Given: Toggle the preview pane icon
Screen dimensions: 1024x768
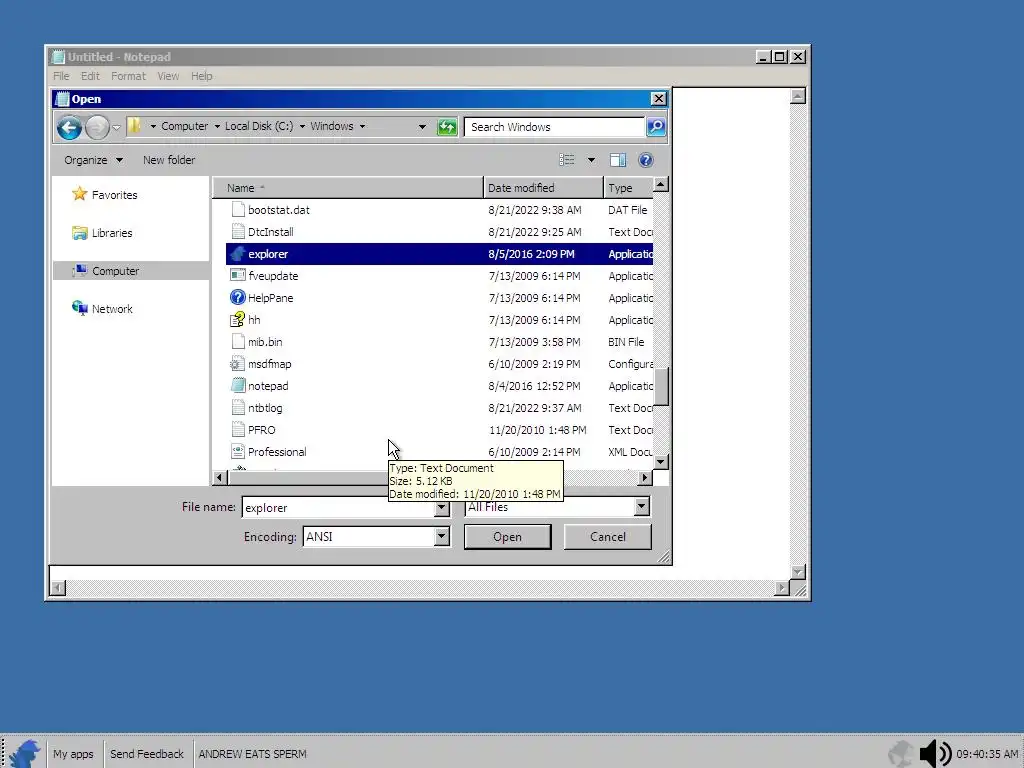Looking at the screenshot, I should [x=618, y=160].
